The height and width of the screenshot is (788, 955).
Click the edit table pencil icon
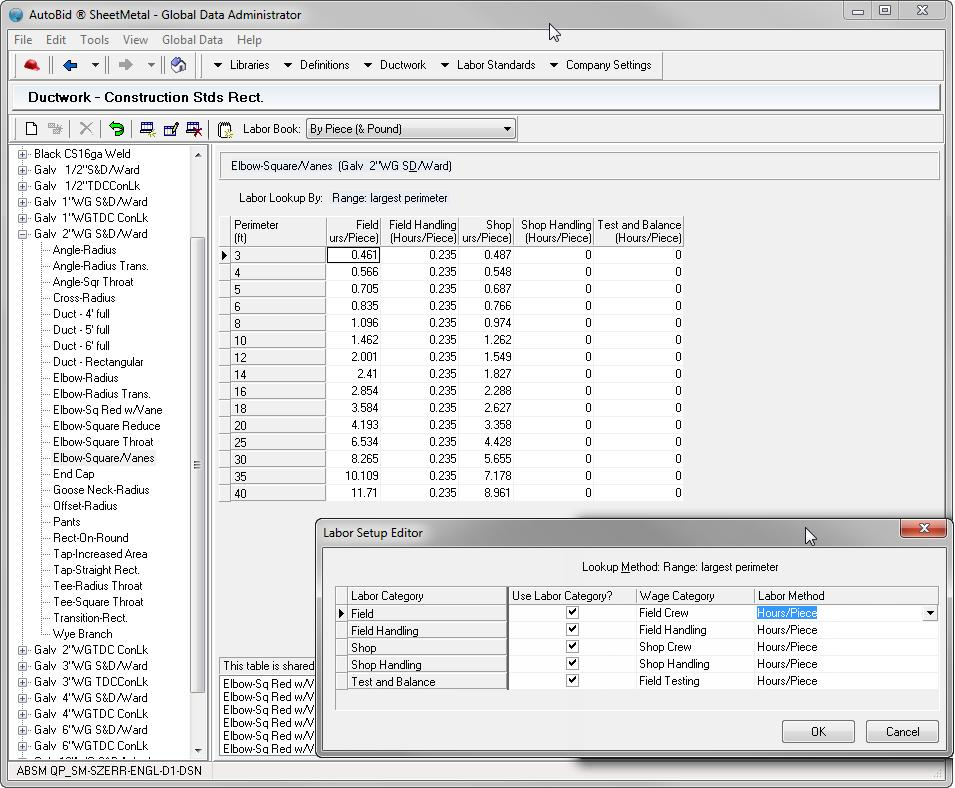click(x=171, y=128)
